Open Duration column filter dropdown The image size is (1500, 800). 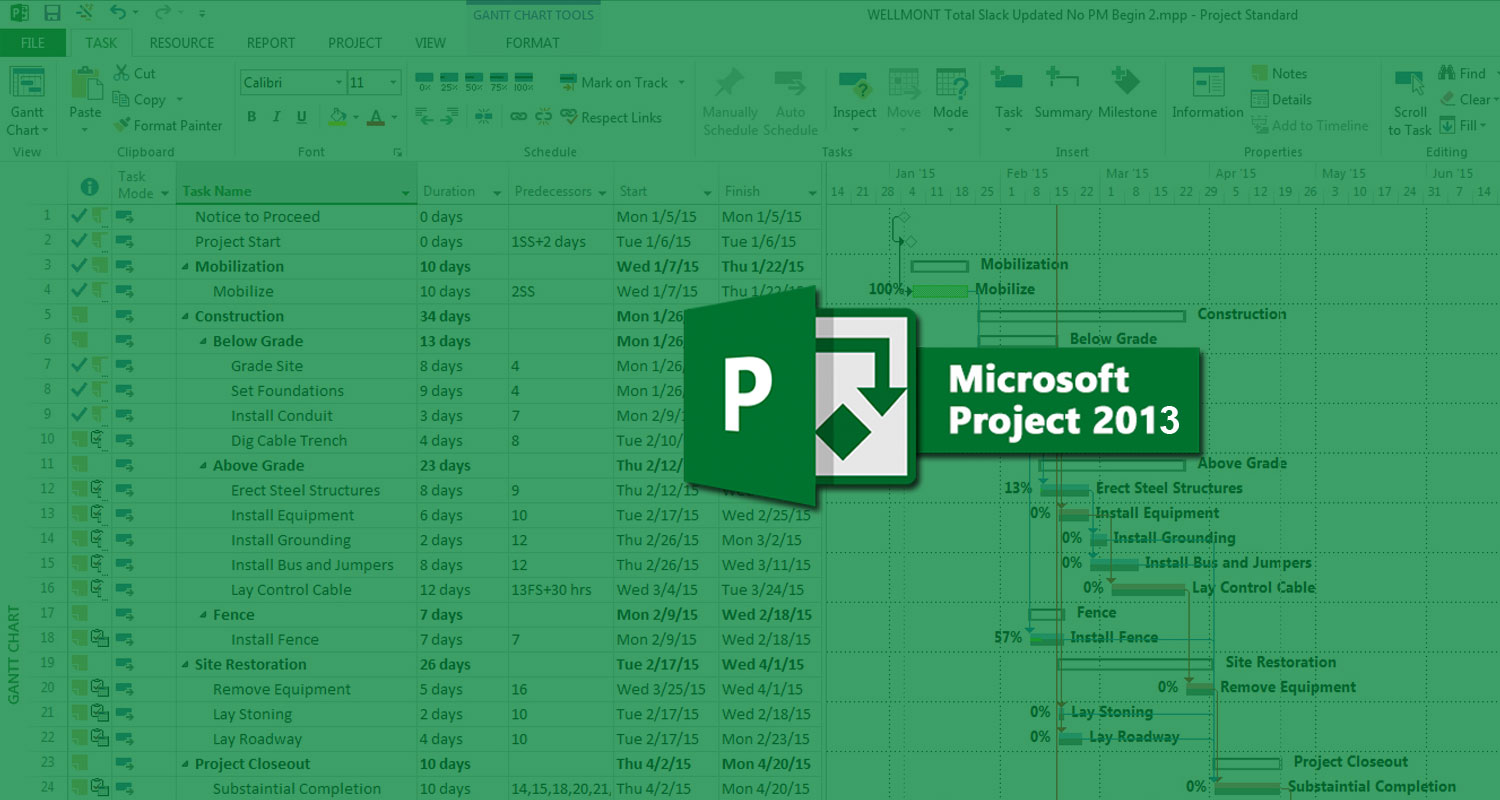497,192
